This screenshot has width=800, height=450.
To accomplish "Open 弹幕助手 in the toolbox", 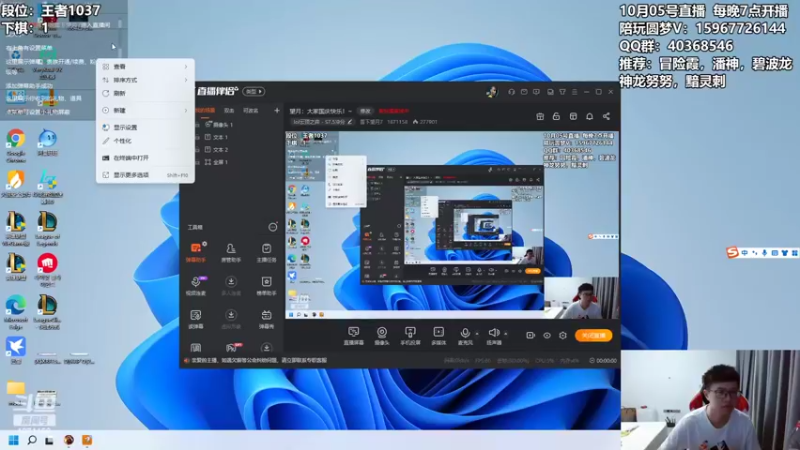I will click(x=195, y=252).
